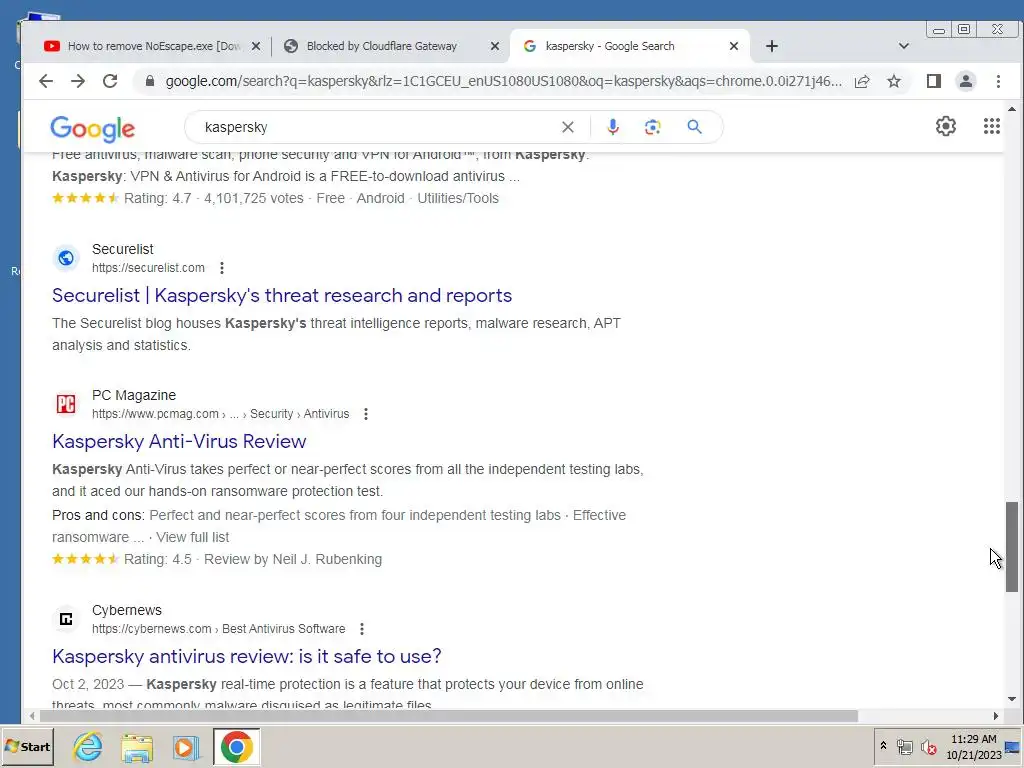This screenshot has width=1024, height=768.
Task: Open Chrome three-dot menu
Action: pos(998,81)
